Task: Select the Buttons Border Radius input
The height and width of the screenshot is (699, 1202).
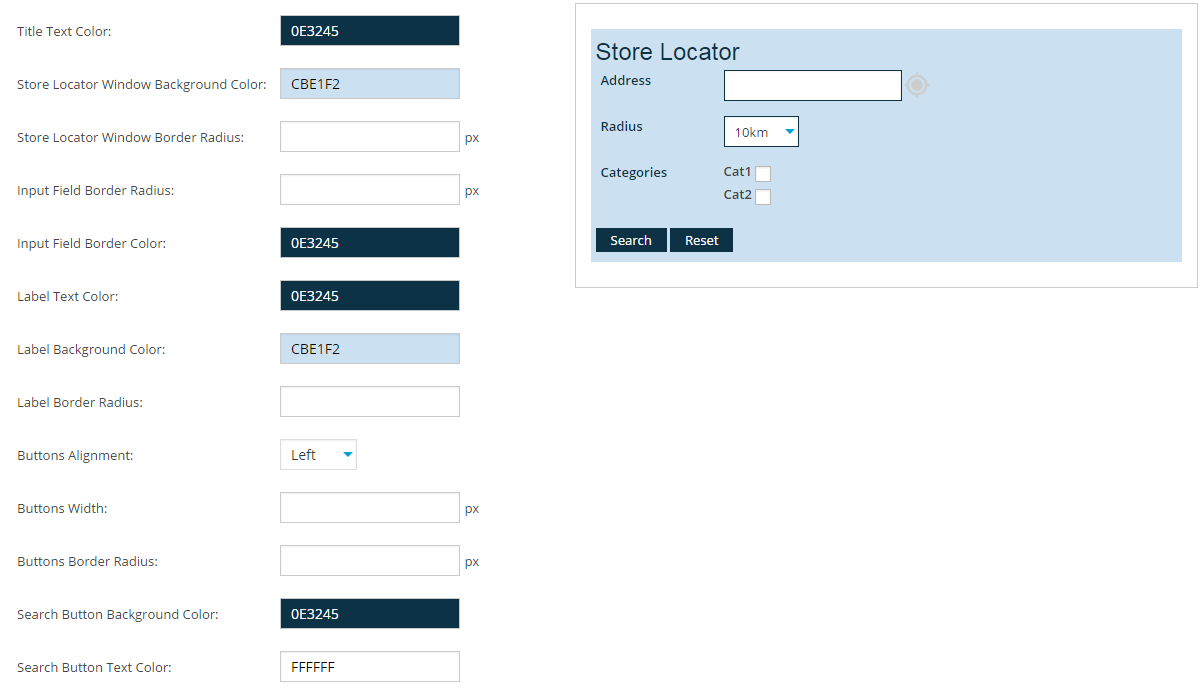Action: click(x=369, y=561)
